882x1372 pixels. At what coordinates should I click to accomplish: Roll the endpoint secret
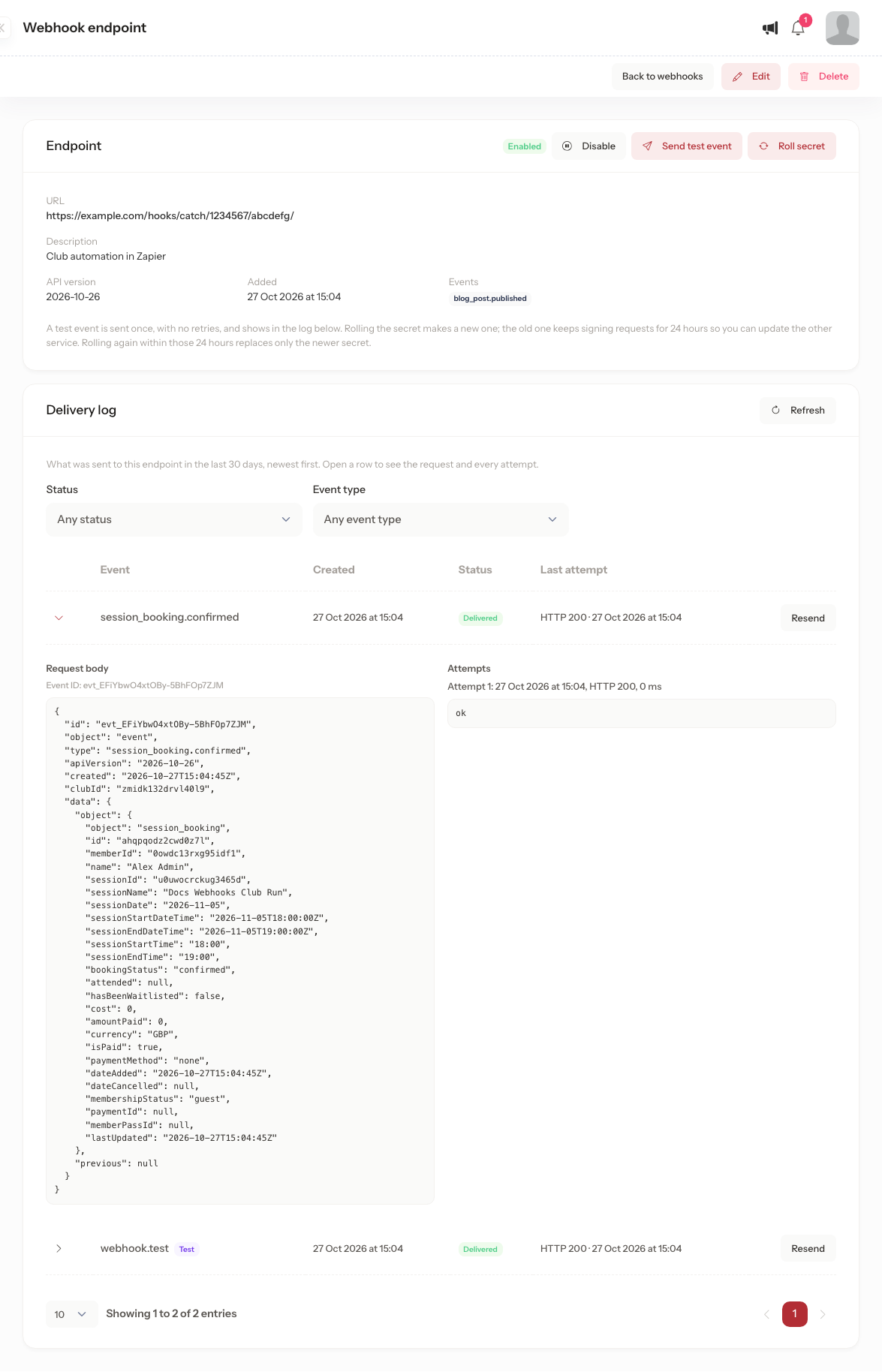[792, 146]
